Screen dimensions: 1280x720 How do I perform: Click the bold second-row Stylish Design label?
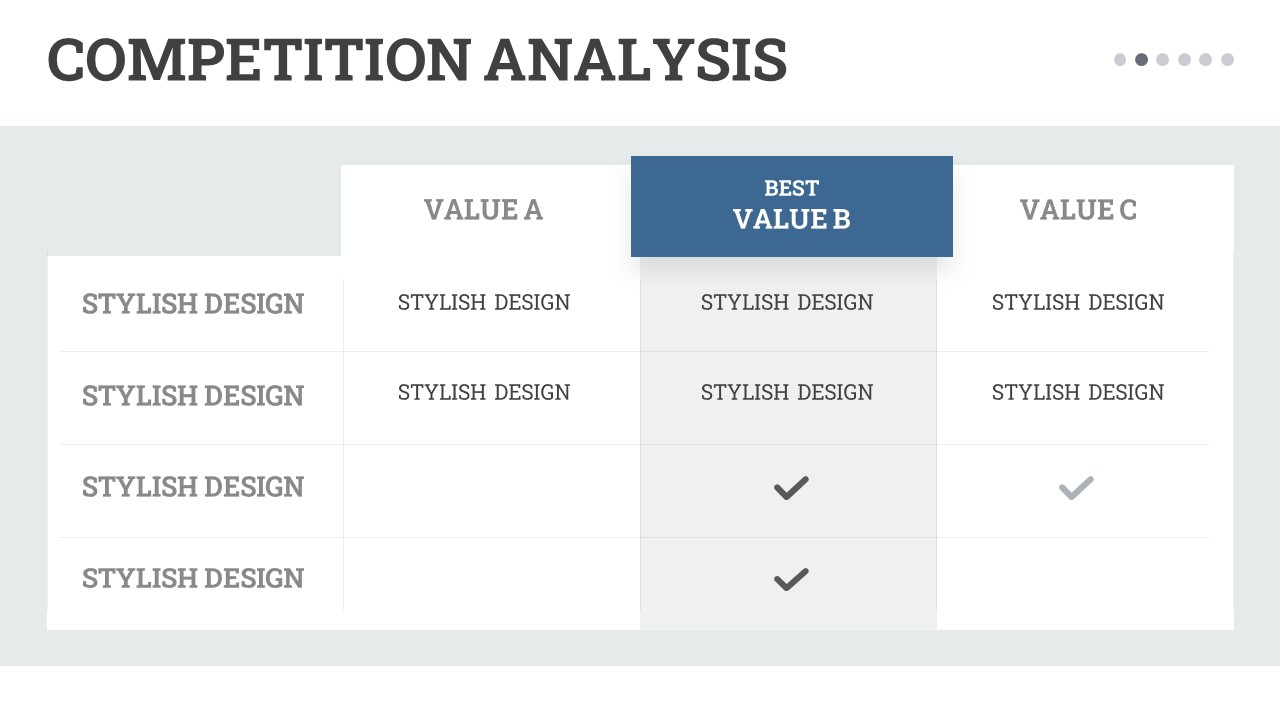[x=193, y=396]
